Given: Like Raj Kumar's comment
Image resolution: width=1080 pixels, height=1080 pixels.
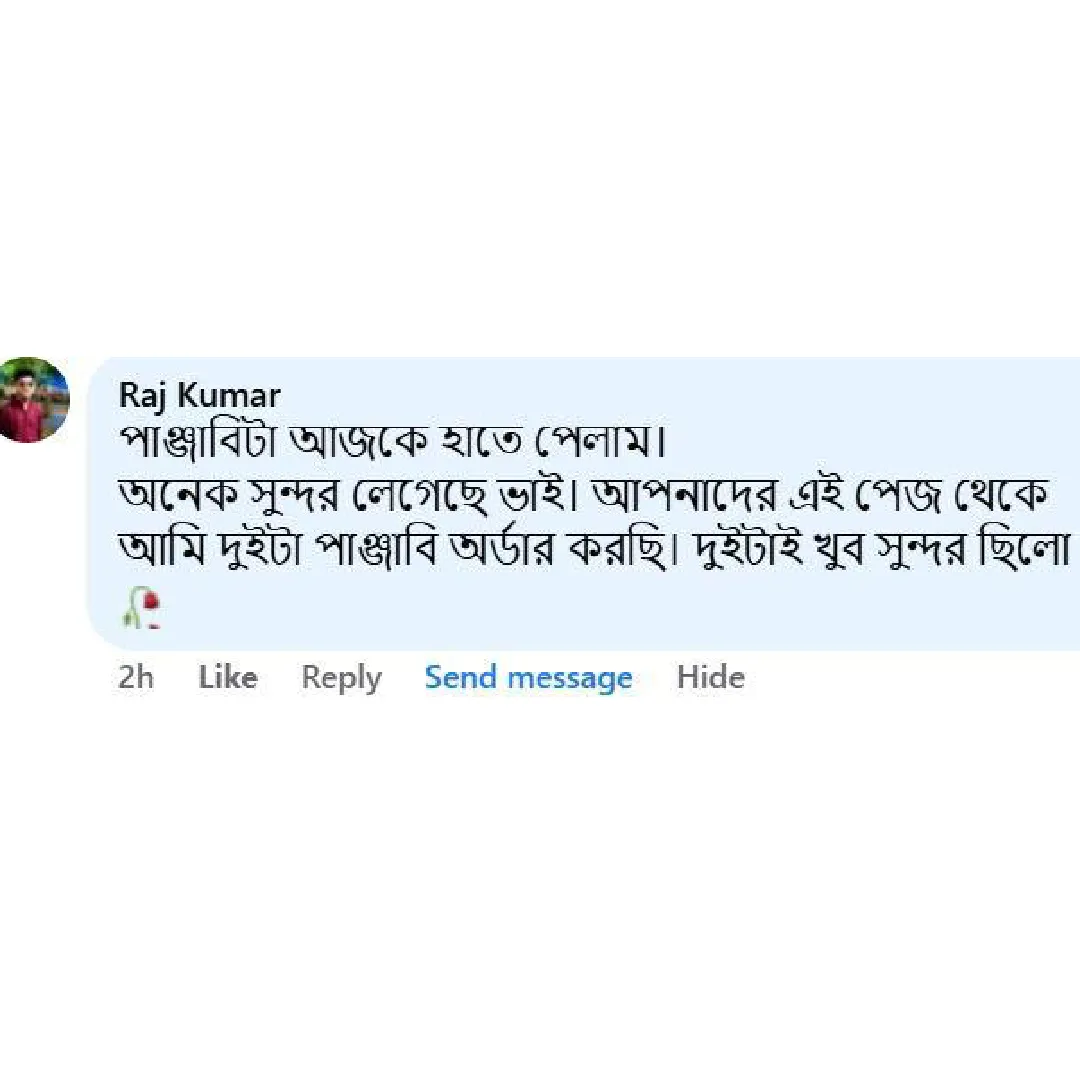Looking at the screenshot, I should [228, 678].
